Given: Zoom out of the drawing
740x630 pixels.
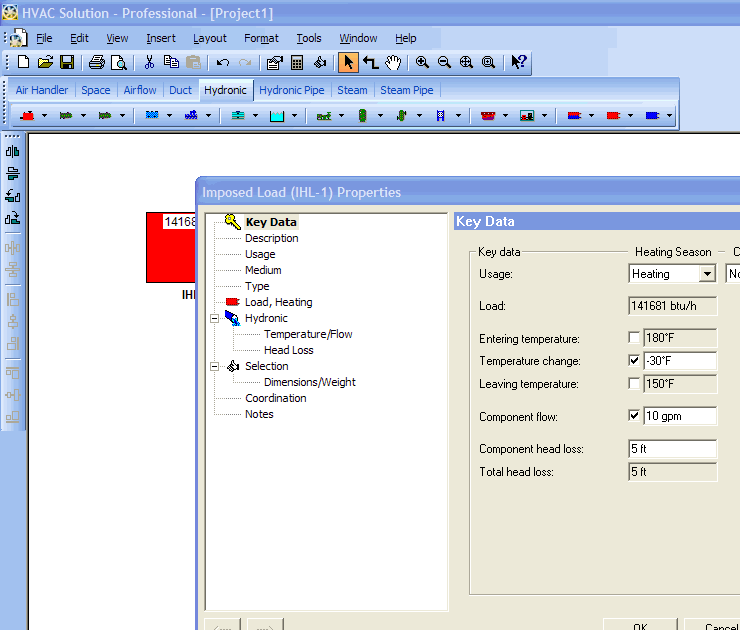Looking at the screenshot, I should tap(444, 62).
